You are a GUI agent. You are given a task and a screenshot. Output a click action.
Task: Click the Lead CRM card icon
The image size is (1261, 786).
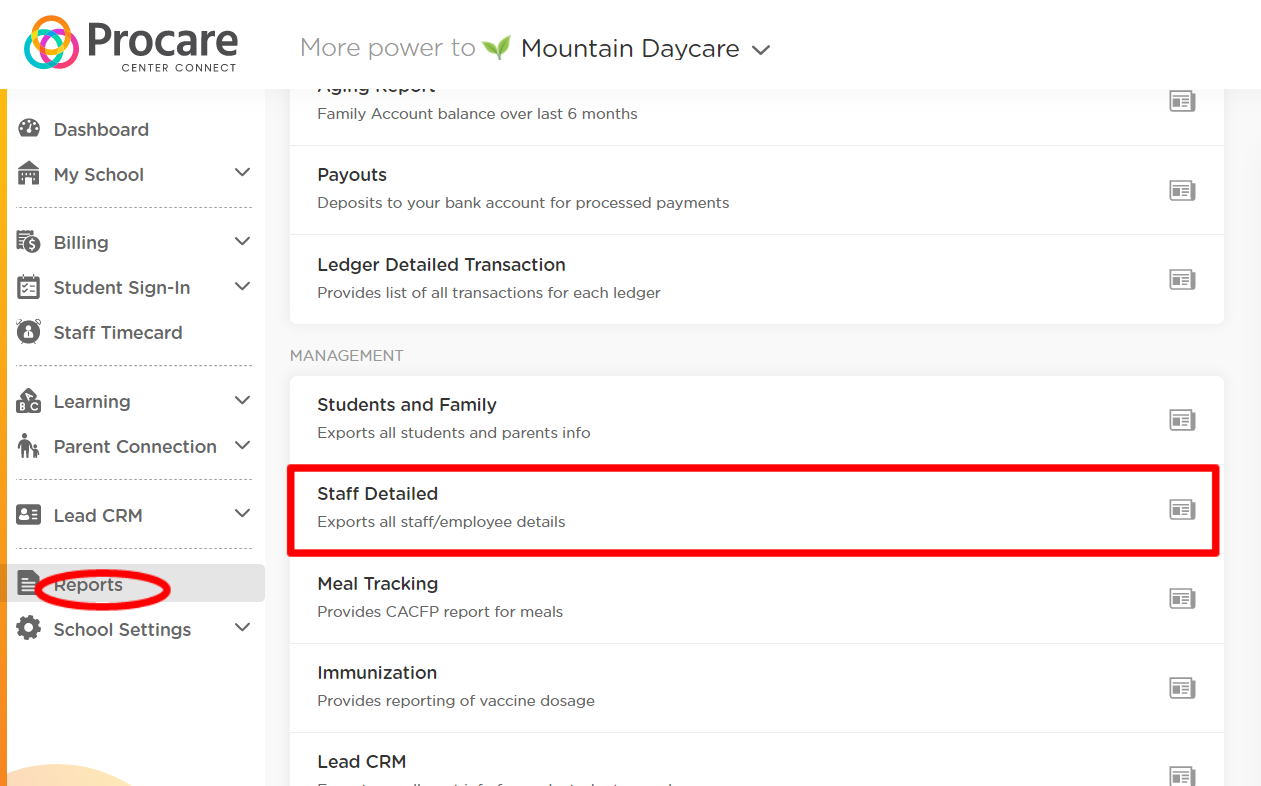coord(29,515)
